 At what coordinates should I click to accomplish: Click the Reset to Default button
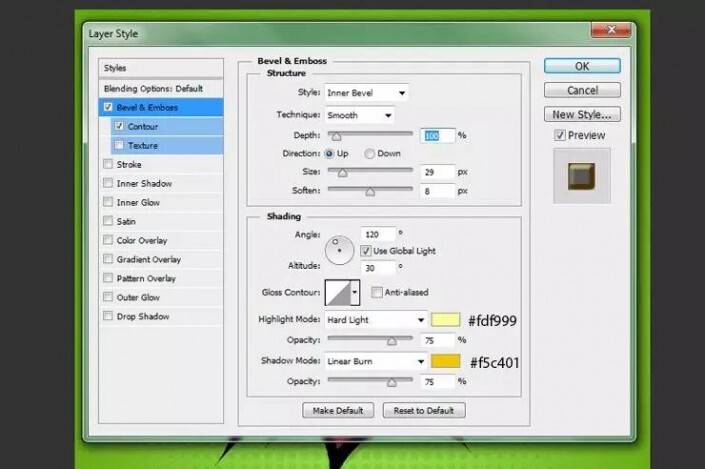(x=424, y=411)
